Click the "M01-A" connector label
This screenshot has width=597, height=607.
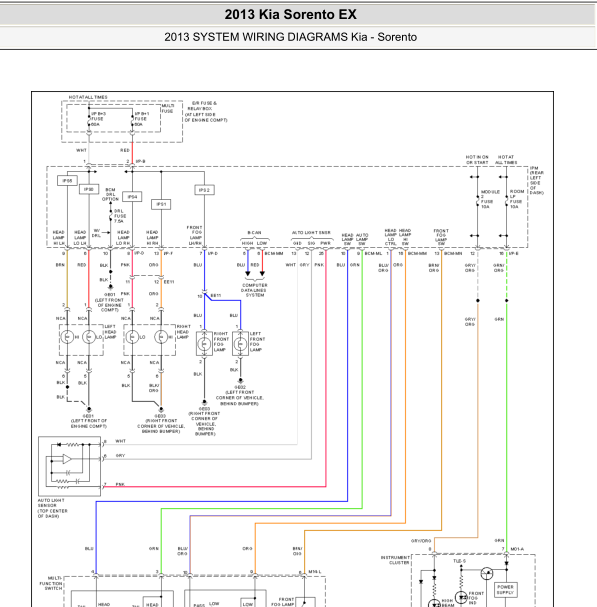(x=517, y=549)
